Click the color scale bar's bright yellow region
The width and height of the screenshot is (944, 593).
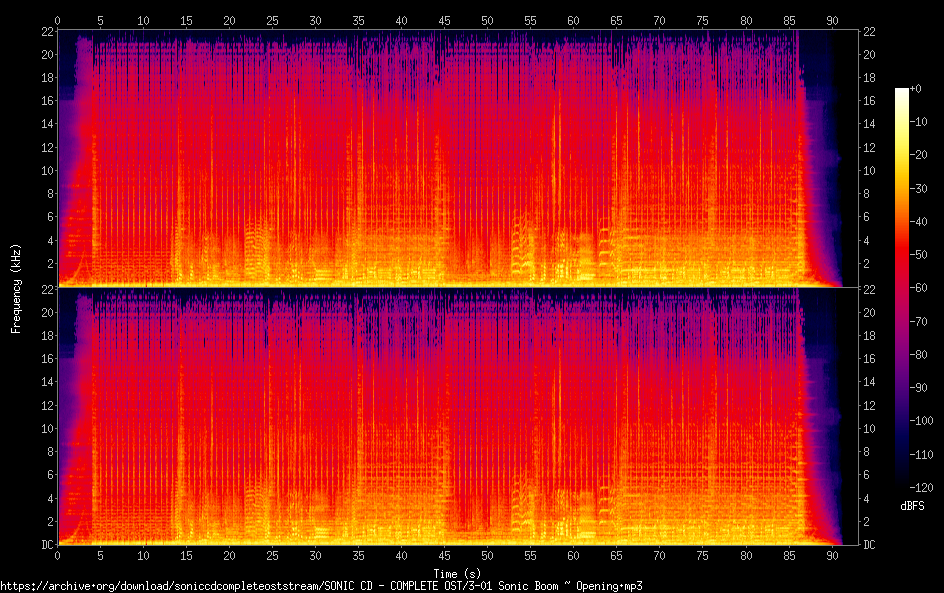point(902,130)
